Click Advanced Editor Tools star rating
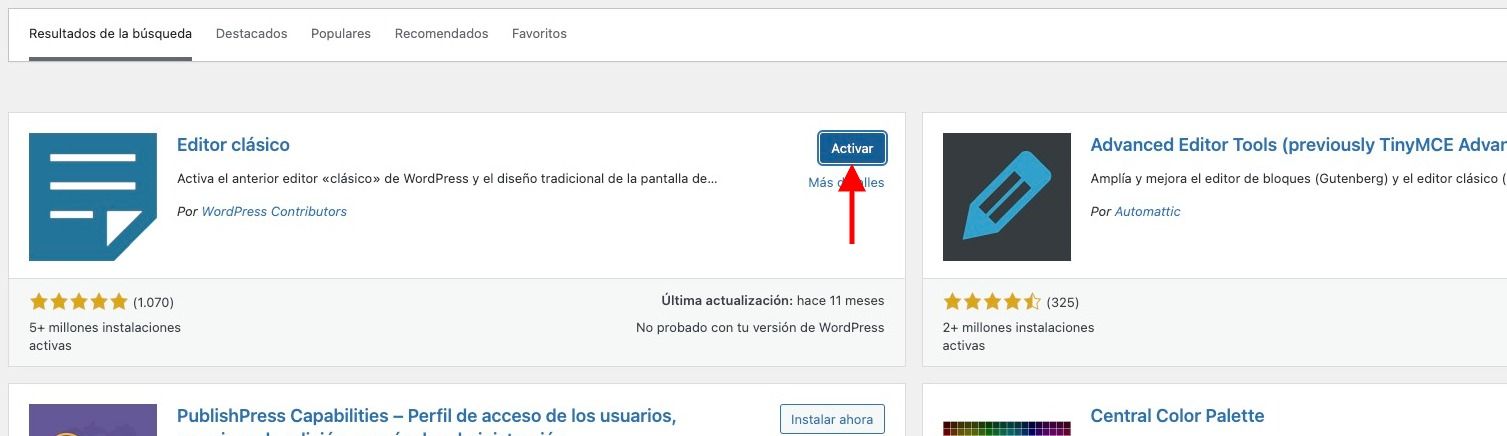1507x436 pixels. pyautogui.click(x=992, y=302)
